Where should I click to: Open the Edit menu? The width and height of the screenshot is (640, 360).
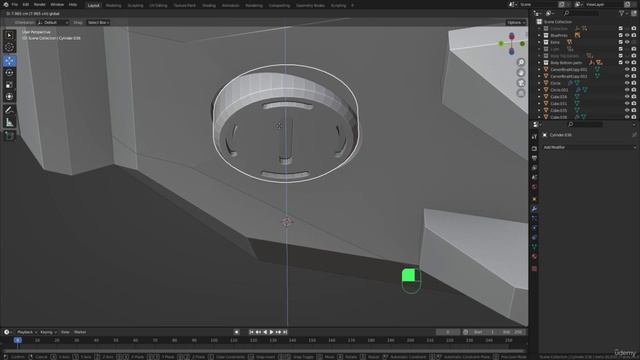point(26,4)
